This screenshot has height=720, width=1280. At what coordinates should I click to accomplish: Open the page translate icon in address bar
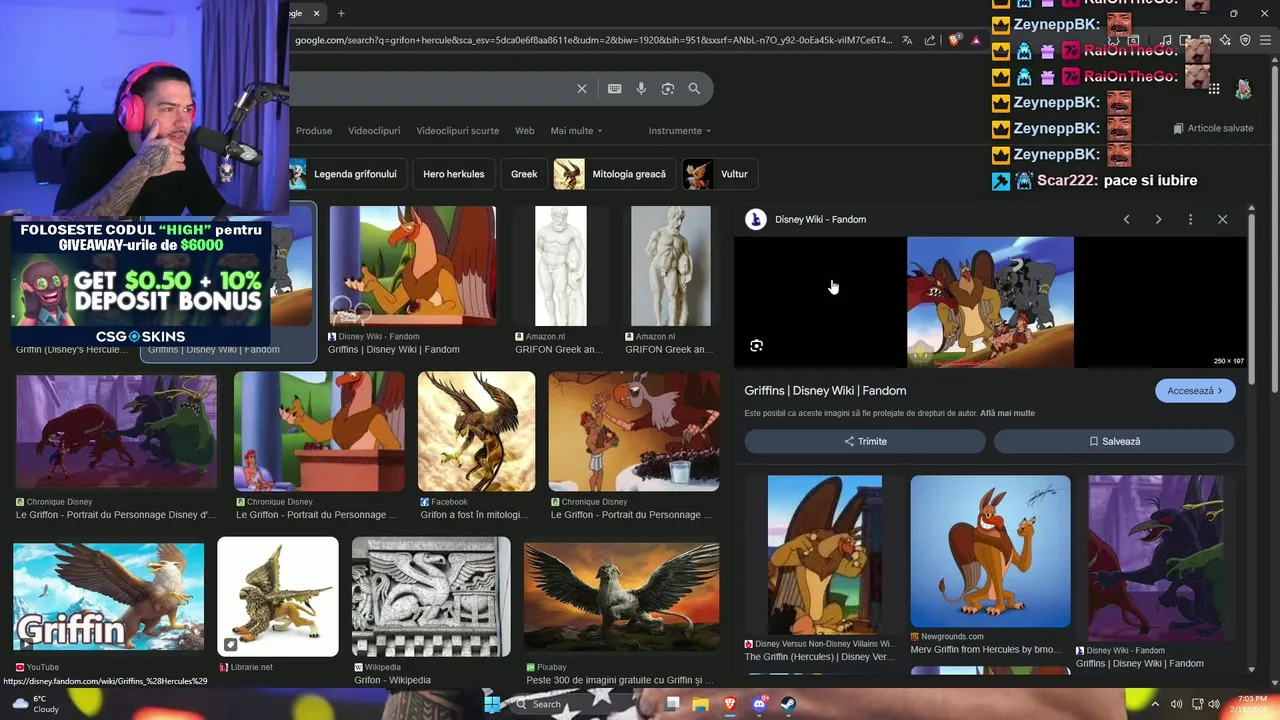907,40
